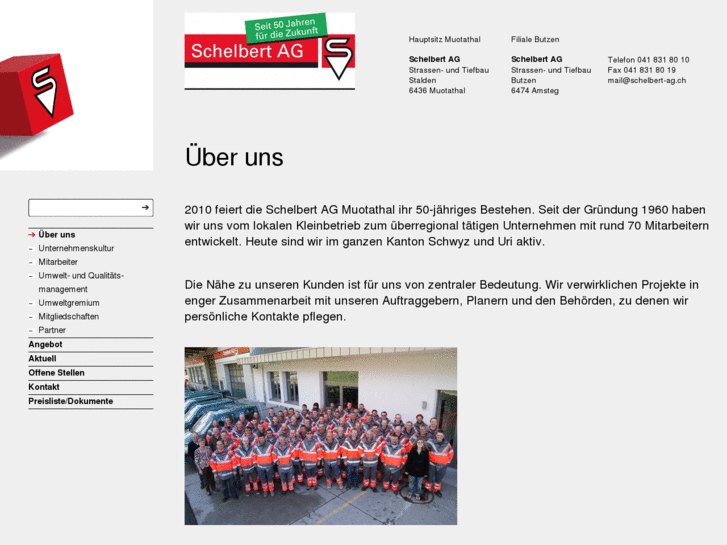Screen dimensions: 727x545
Task: Go to the Partner submenu entry
Action: pyautogui.click(x=52, y=330)
